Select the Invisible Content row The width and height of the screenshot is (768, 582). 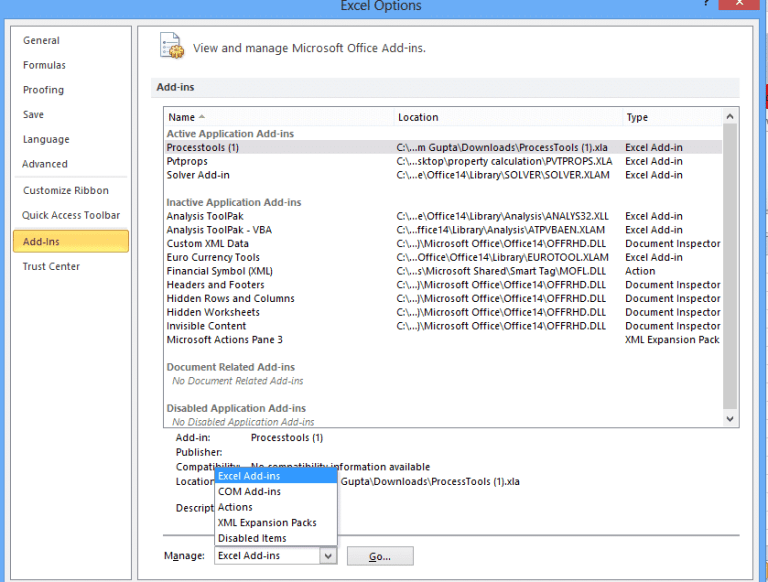click(443, 326)
